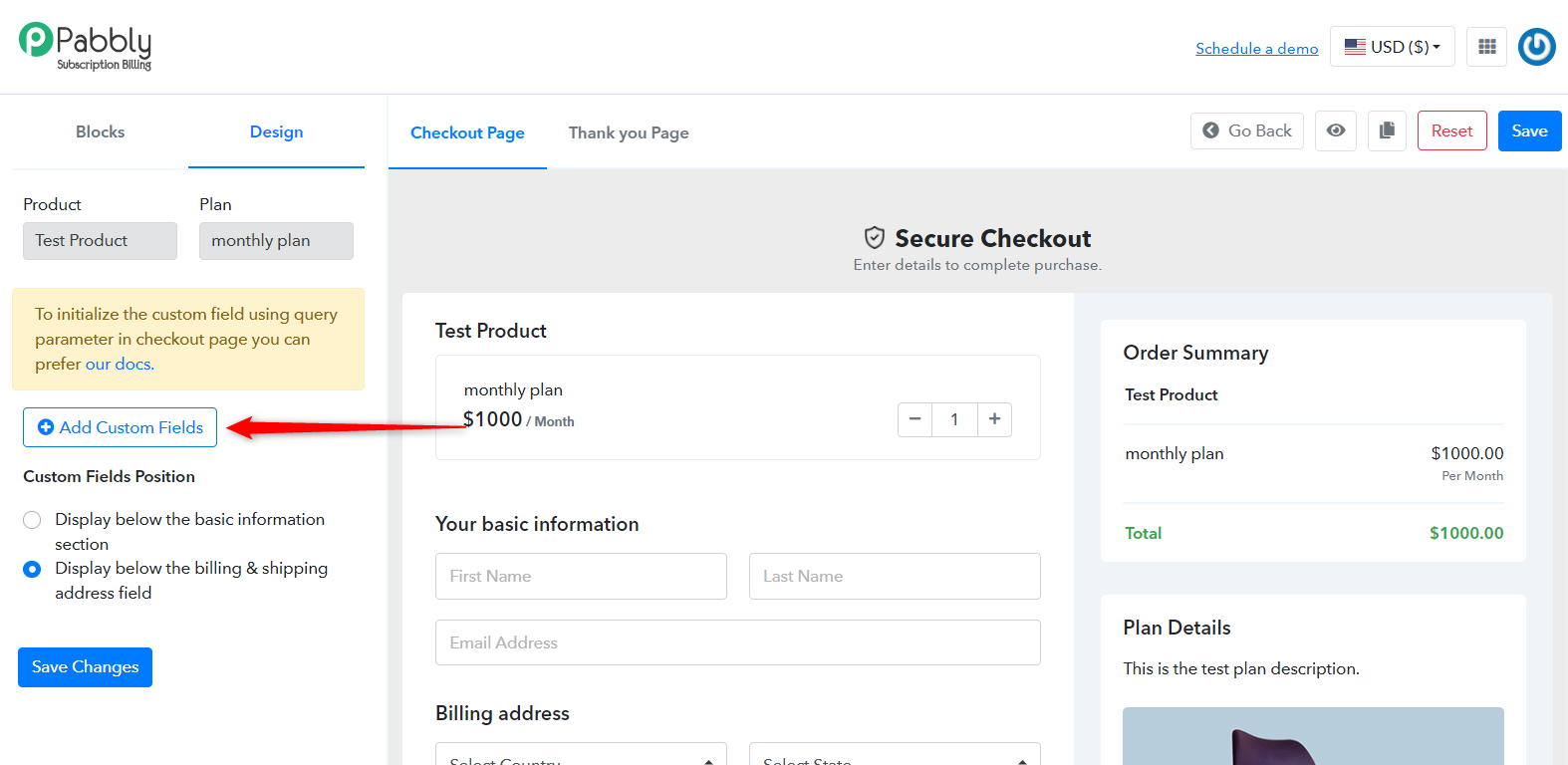Expand the Select Country dropdown
This screenshot has height=765, width=1568.
(581, 755)
